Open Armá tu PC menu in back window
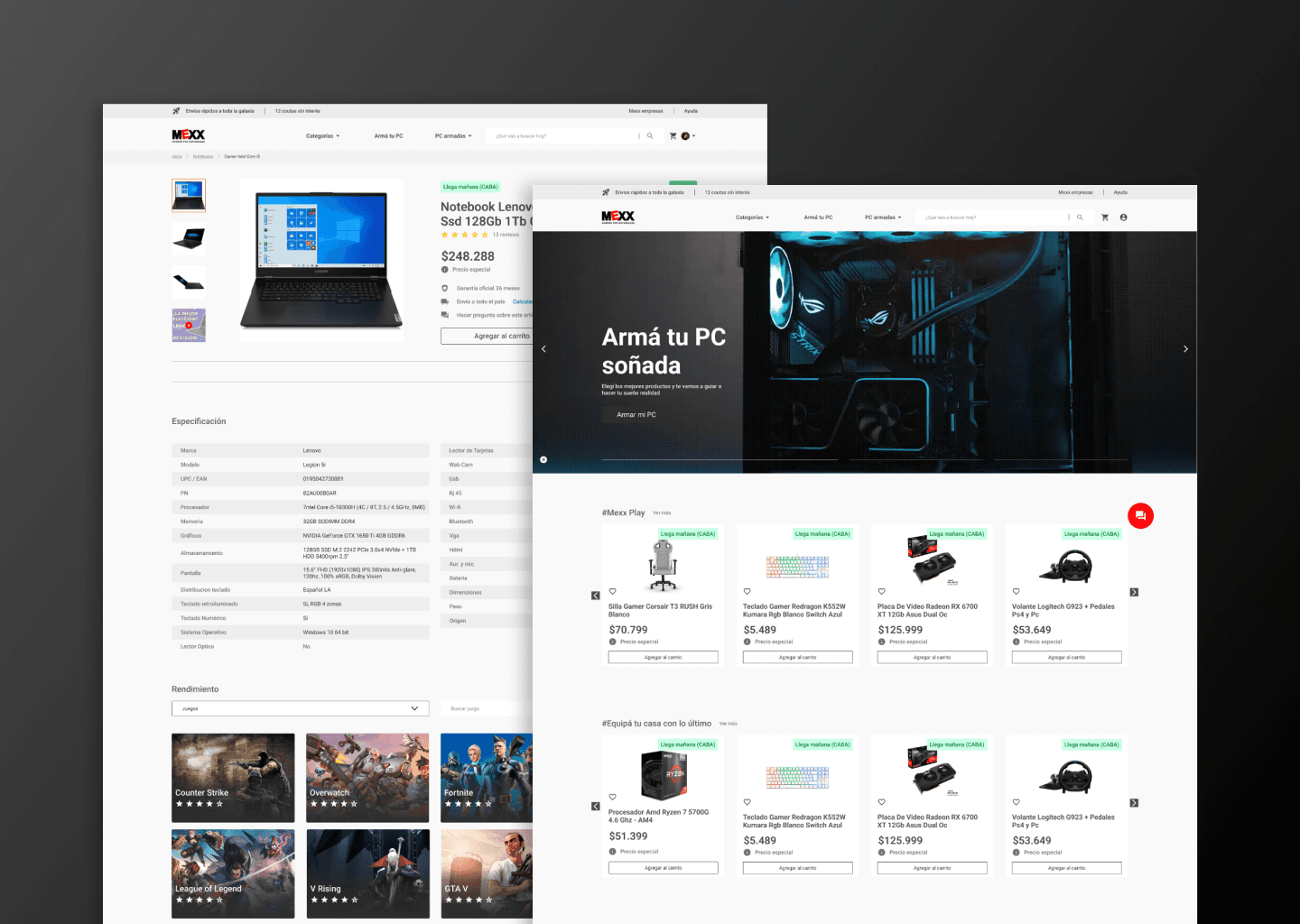 coord(388,136)
